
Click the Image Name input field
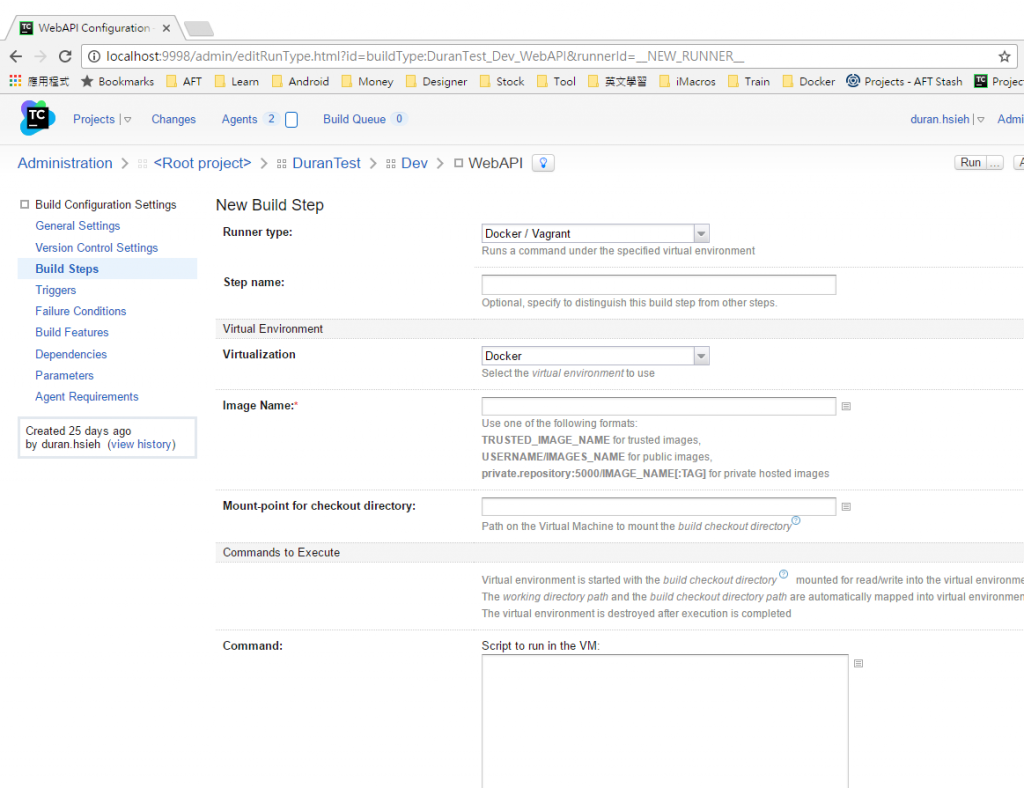(658, 406)
